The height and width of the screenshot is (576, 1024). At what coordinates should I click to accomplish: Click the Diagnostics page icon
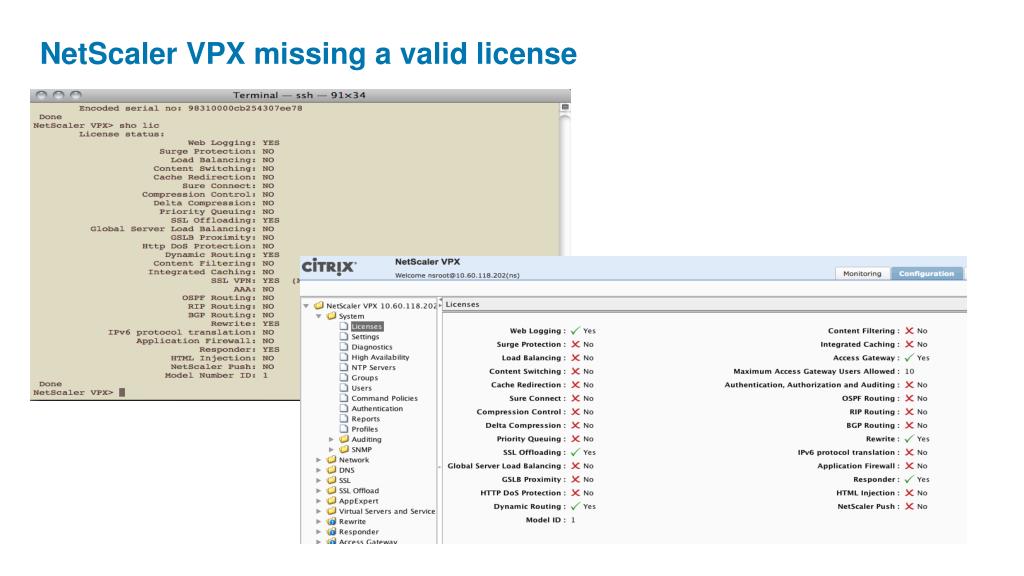(344, 347)
